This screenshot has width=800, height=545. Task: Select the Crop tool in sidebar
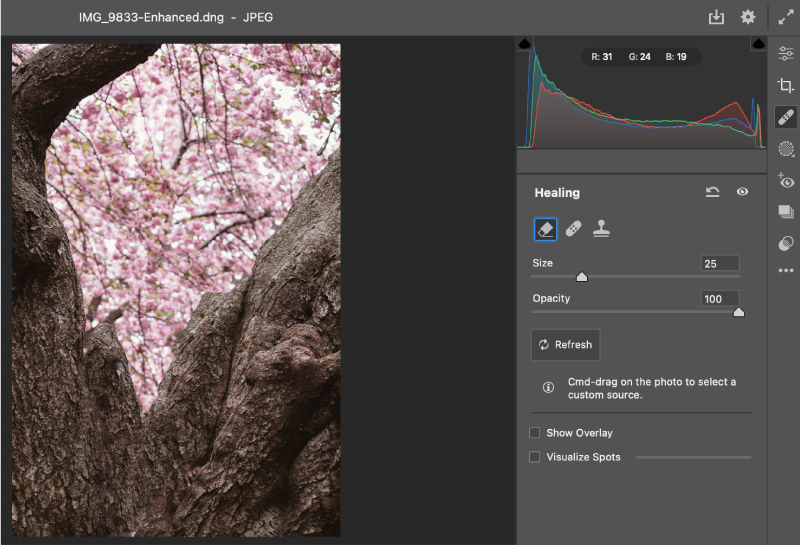[x=786, y=85]
